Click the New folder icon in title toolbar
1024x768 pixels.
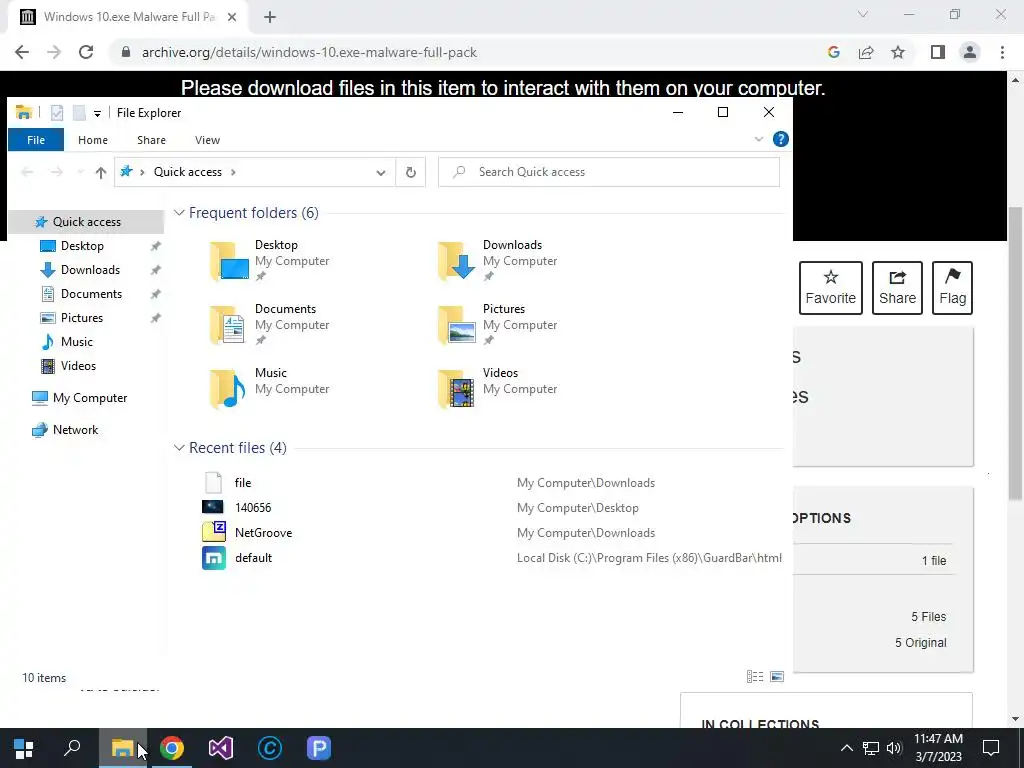[x=79, y=113]
